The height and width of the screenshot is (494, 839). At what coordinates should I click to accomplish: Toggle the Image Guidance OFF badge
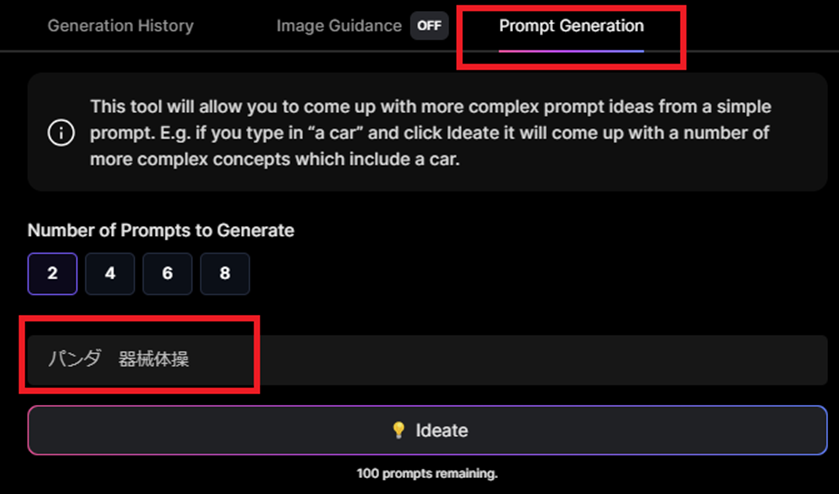(429, 26)
